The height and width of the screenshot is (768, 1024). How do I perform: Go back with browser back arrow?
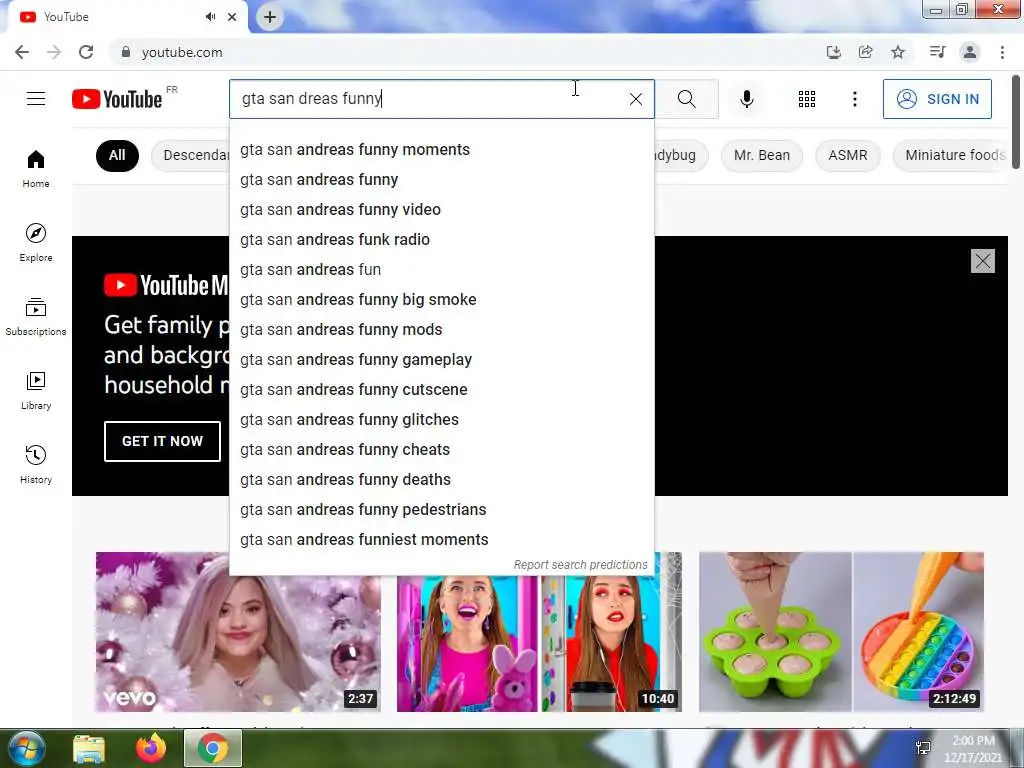(22, 52)
